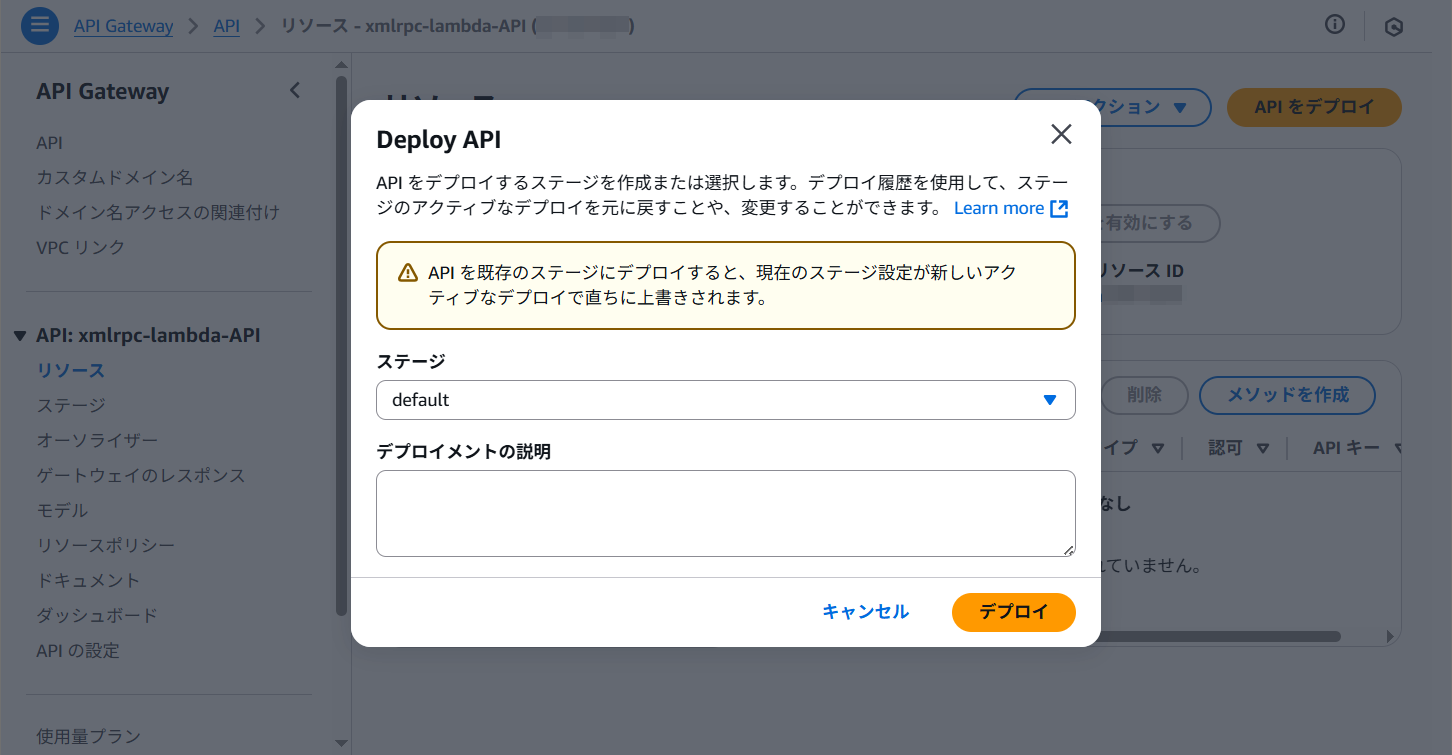
Task: Click the warning triangle icon in alert
Action: pyautogui.click(x=408, y=273)
